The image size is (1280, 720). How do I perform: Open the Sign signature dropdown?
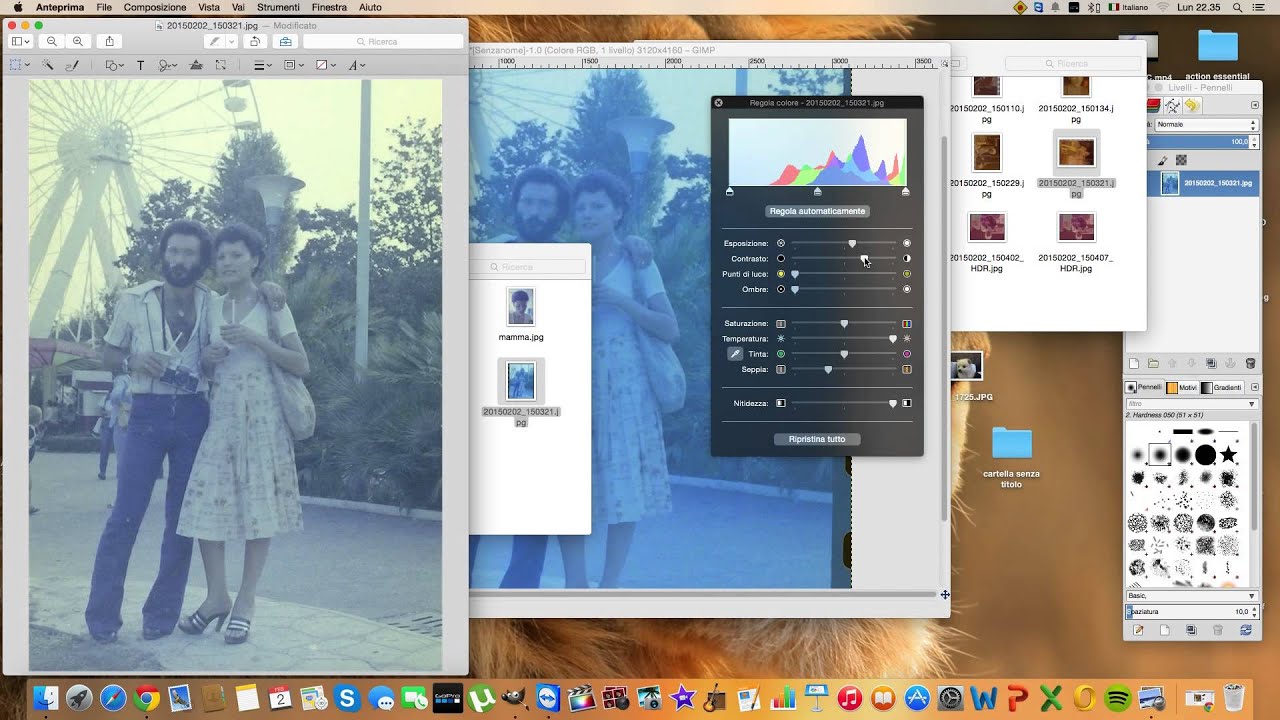tap(167, 65)
